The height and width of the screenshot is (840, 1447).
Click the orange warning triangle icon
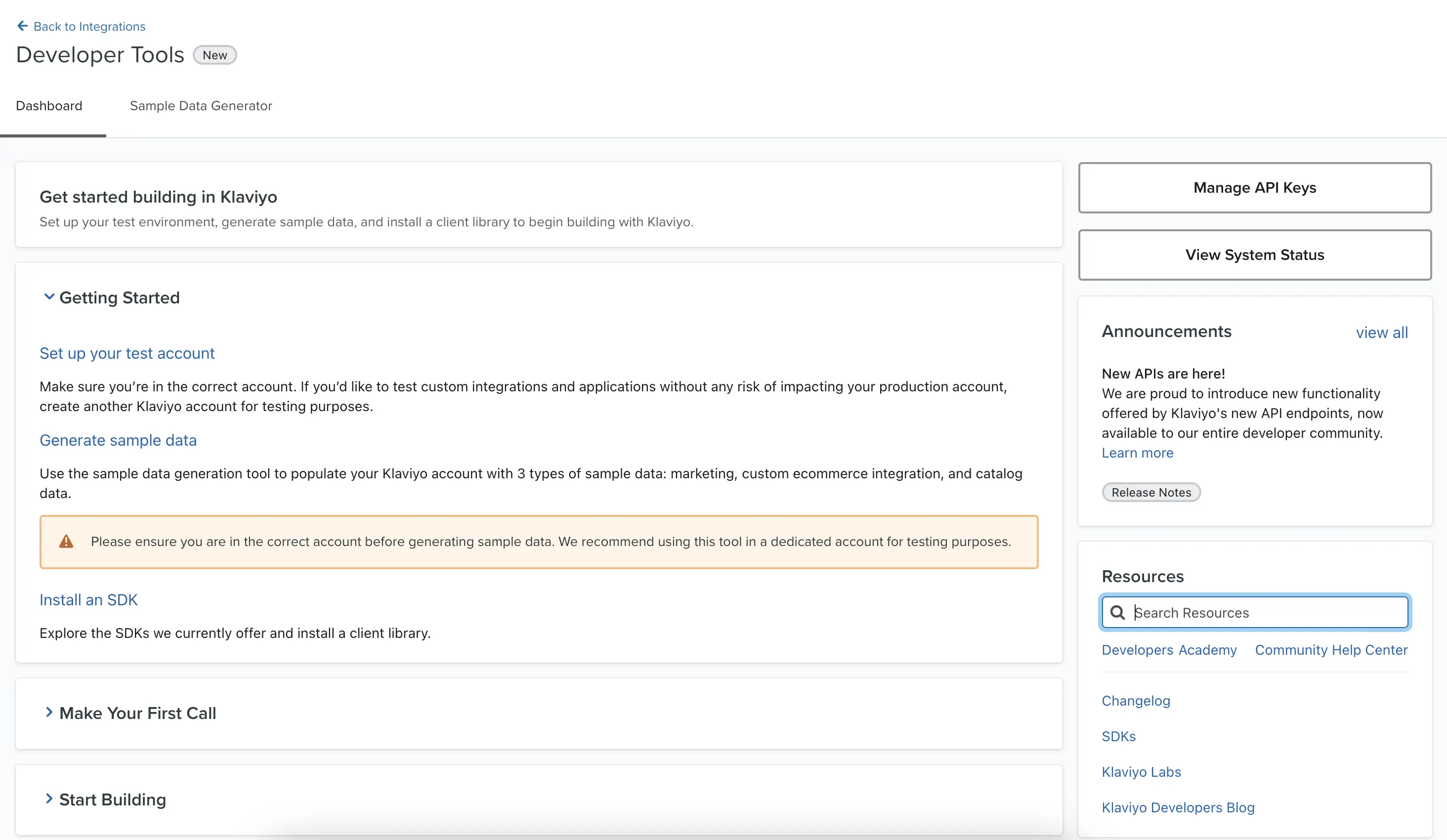[x=66, y=542]
